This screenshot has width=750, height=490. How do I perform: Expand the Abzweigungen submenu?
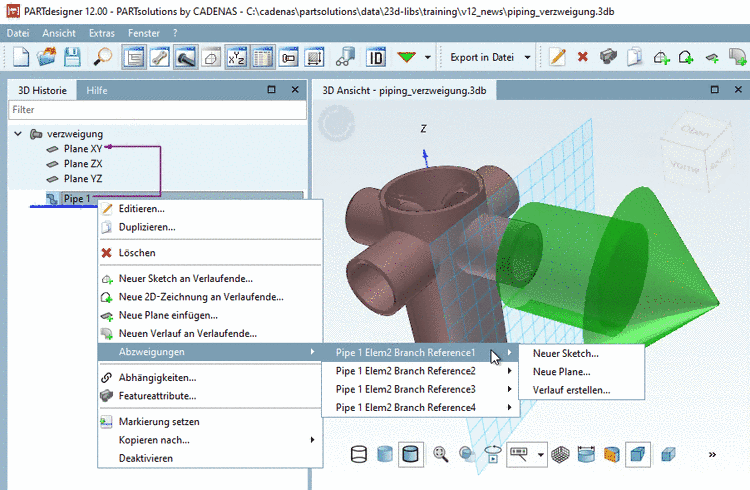click(x=210, y=352)
